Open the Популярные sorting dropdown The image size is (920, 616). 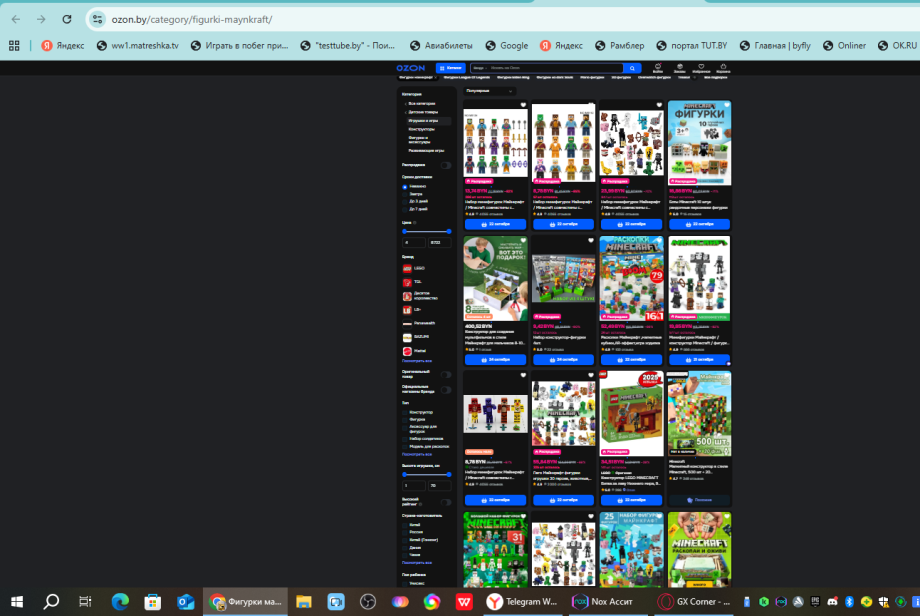click(490, 91)
